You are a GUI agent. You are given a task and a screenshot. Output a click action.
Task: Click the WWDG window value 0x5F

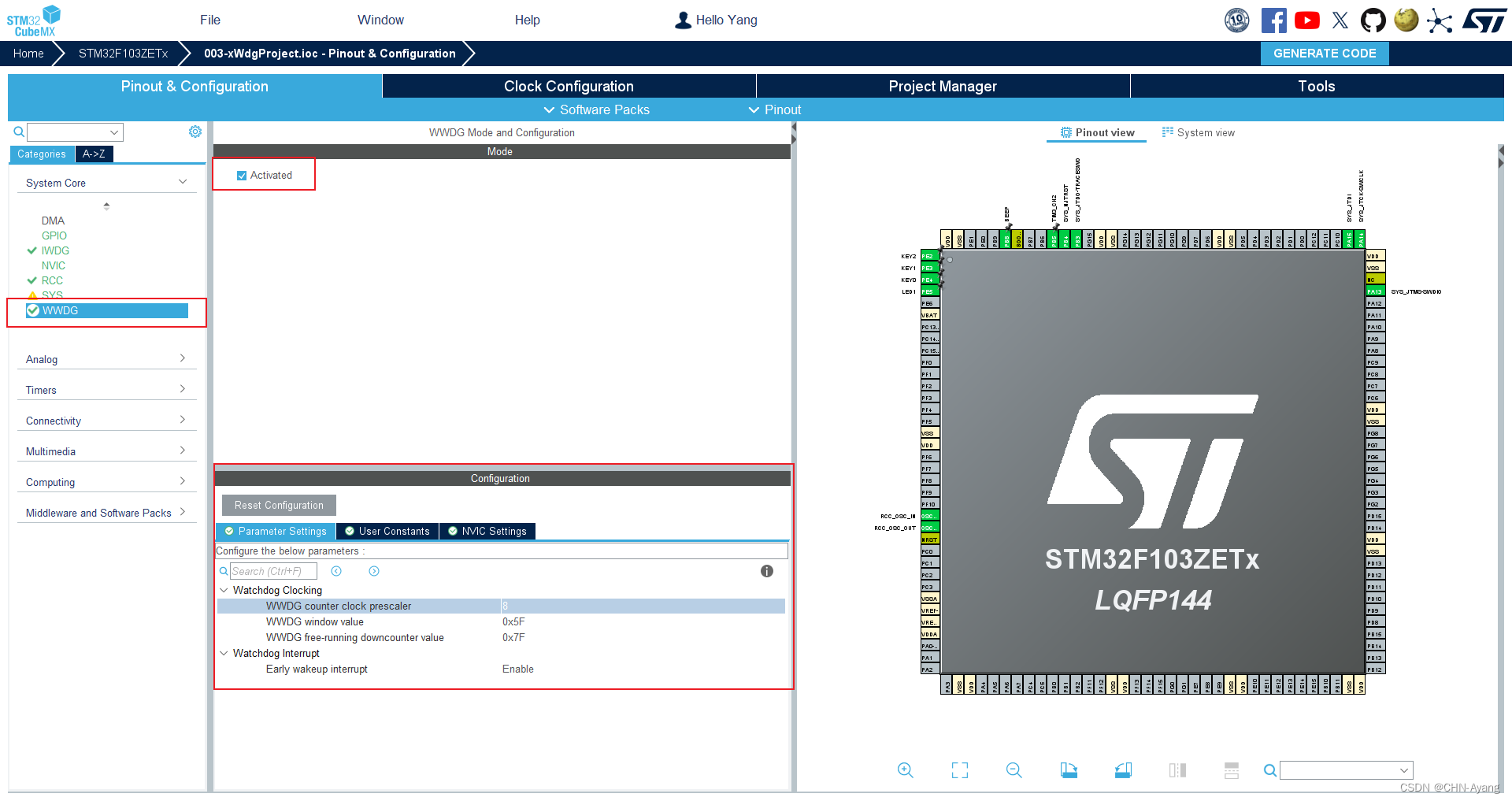(x=513, y=621)
